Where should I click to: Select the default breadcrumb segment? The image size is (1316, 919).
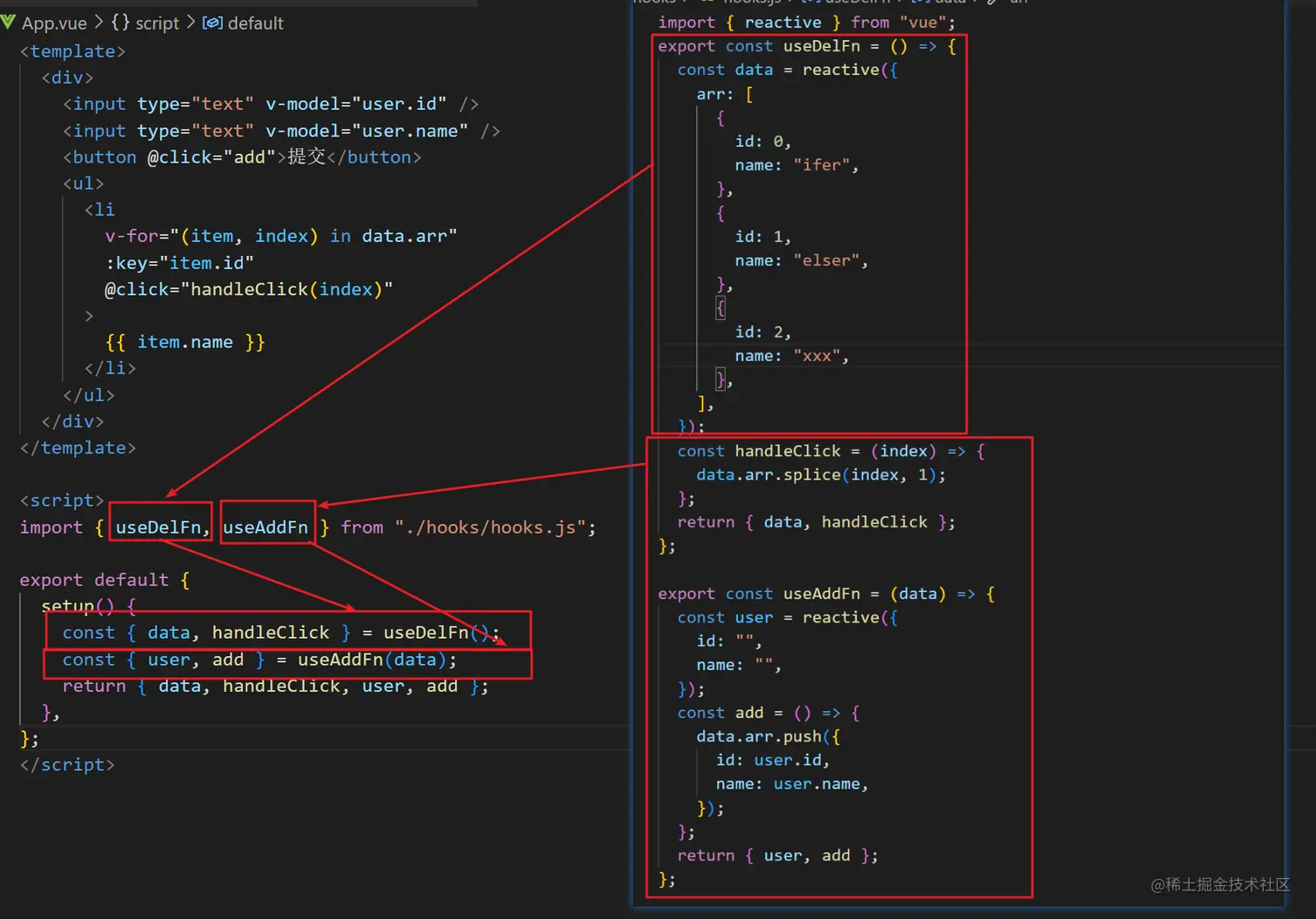point(255,23)
